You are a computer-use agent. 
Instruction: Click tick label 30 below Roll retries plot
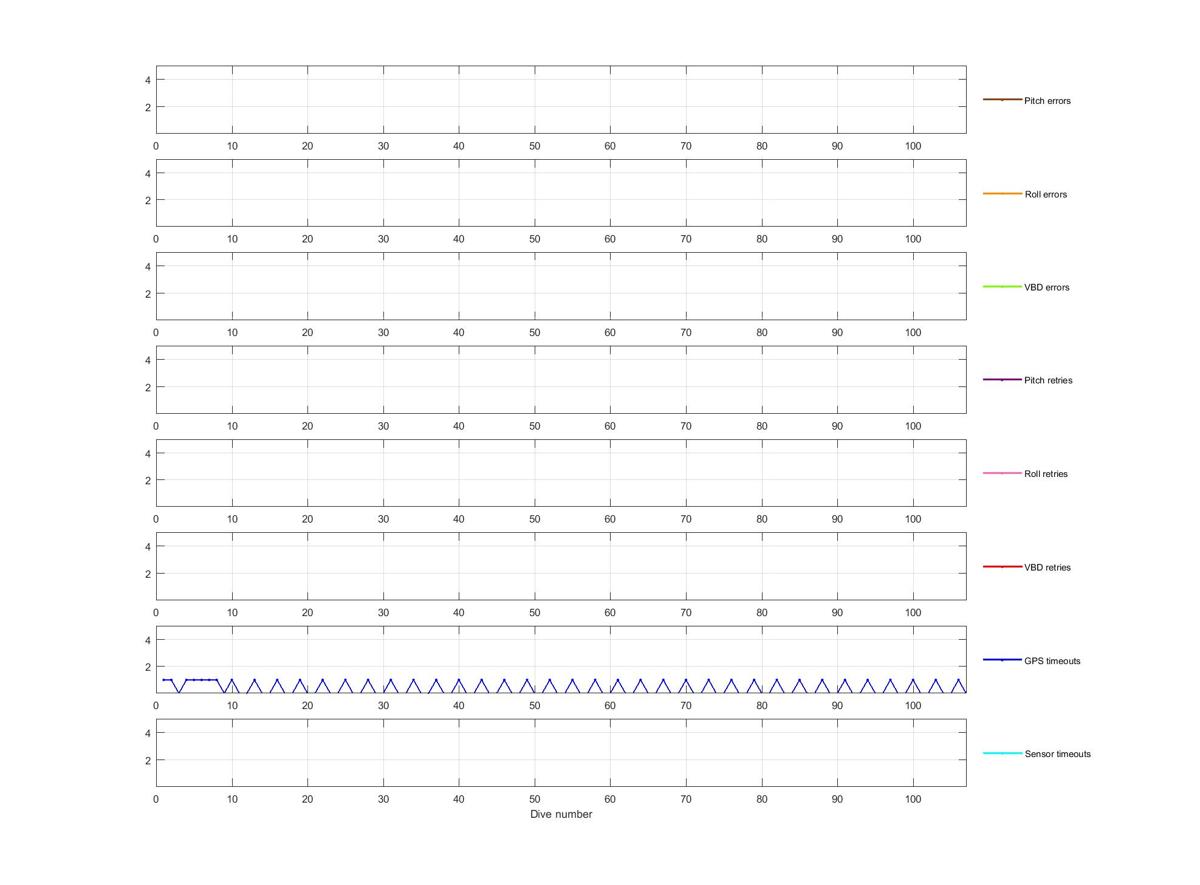[x=383, y=519]
